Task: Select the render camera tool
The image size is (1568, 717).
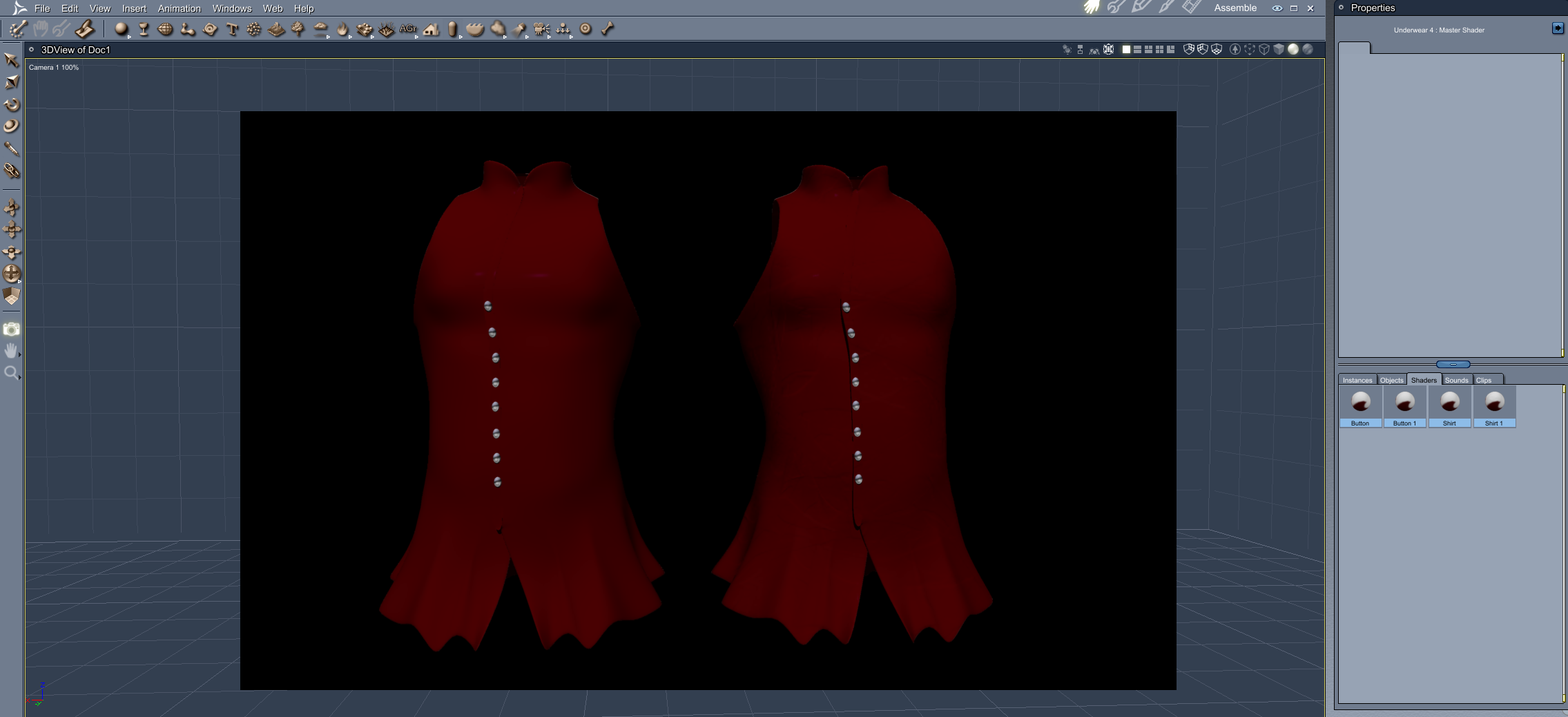Action: click(11, 329)
